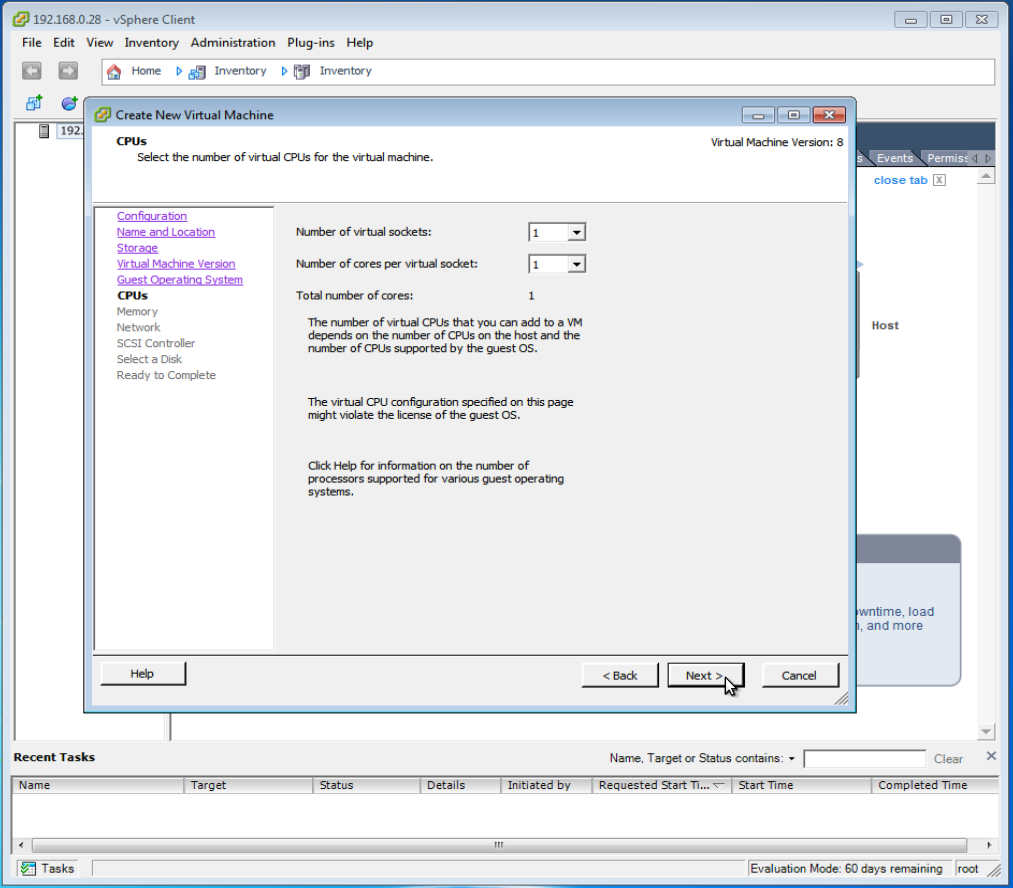Click the task filter text input field
This screenshot has width=1013, height=888.
[x=864, y=759]
